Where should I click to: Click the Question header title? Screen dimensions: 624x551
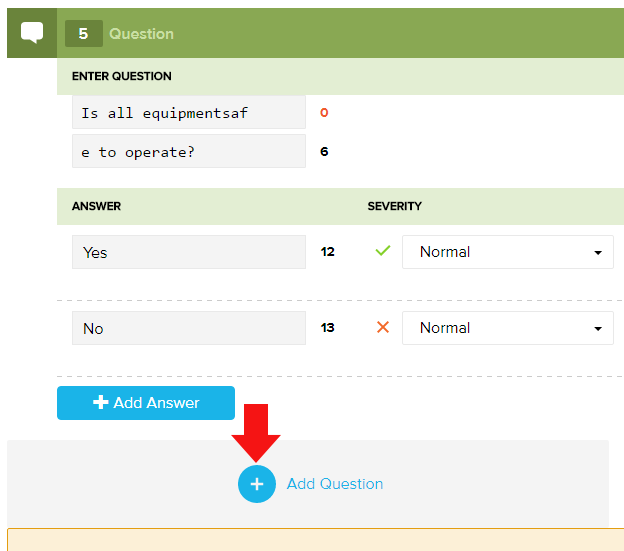141,34
